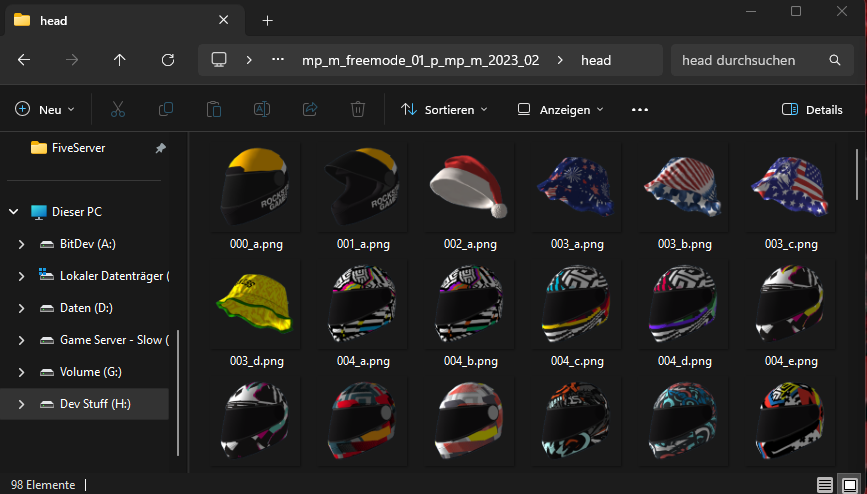Show hidden breadcrumb path ellipsis
The image size is (867, 494).
[278, 60]
